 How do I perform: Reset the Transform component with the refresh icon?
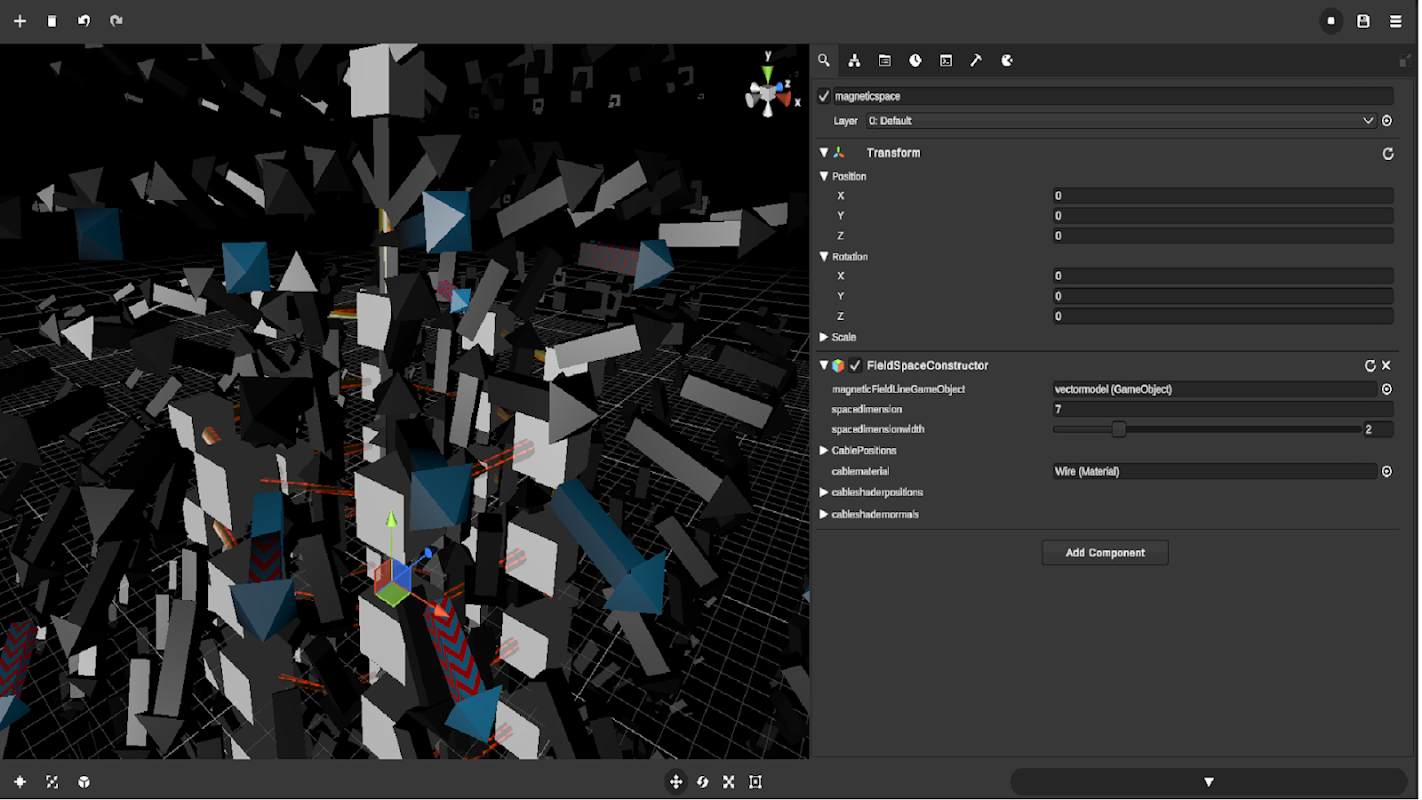point(1388,154)
